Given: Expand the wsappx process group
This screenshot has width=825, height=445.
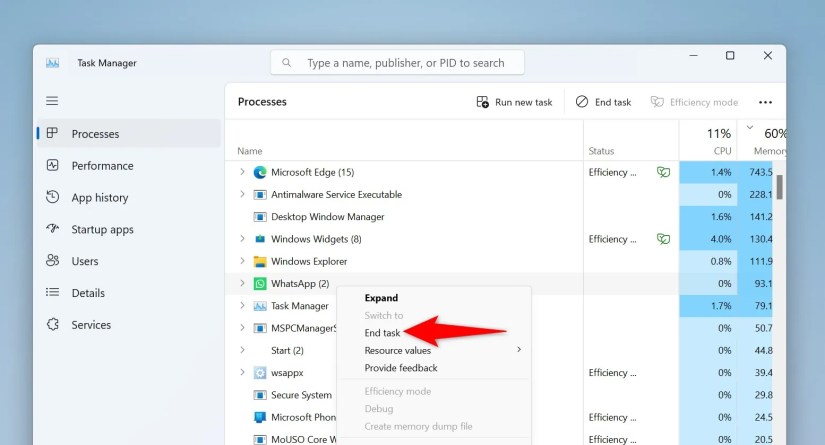Looking at the screenshot, I should (242, 372).
